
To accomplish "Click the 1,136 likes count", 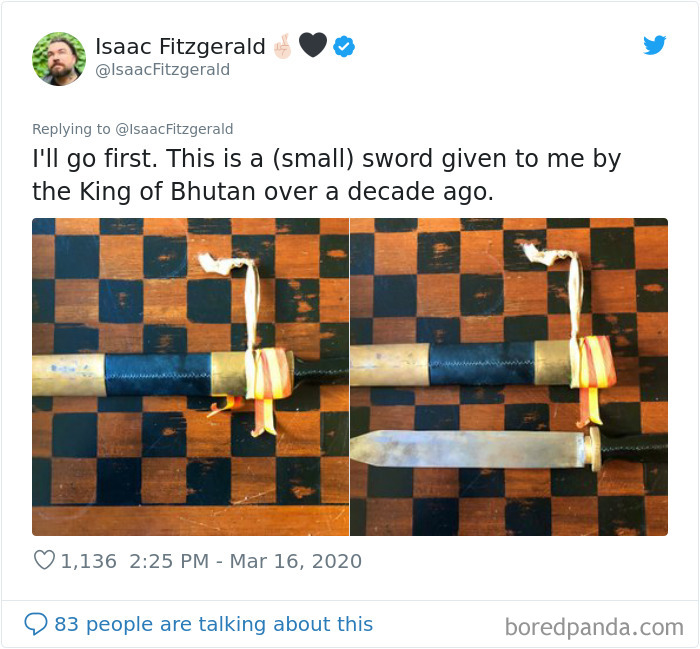I will pyautogui.click(x=88, y=561).
